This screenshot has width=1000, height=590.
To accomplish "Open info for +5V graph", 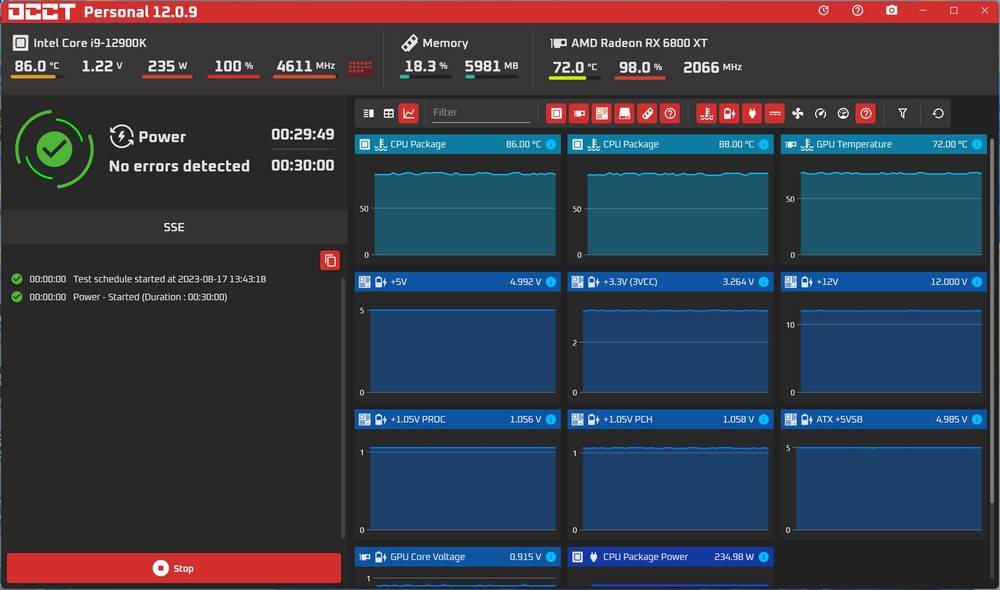I will pyautogui.click(x=551, y=282).
